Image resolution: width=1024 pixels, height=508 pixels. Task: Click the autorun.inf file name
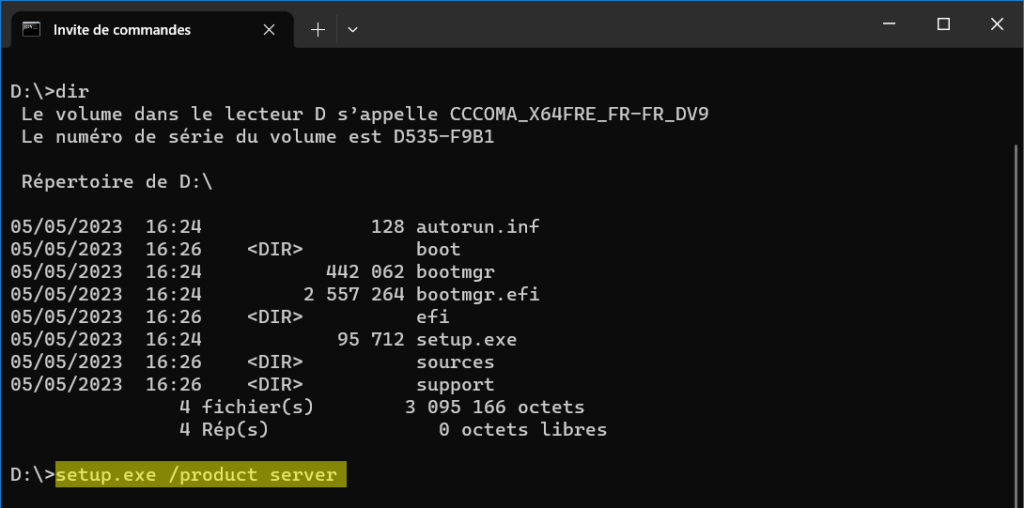pyautogui.click(x=477, y=227)
